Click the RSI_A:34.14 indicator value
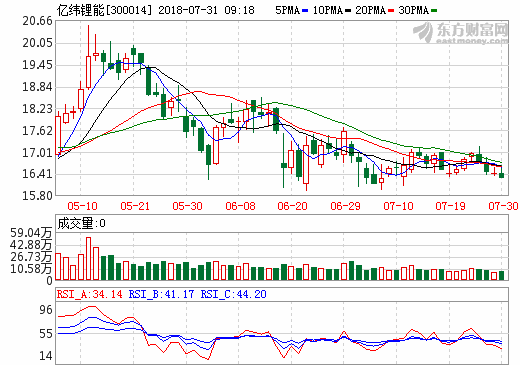 pos(90,294)
